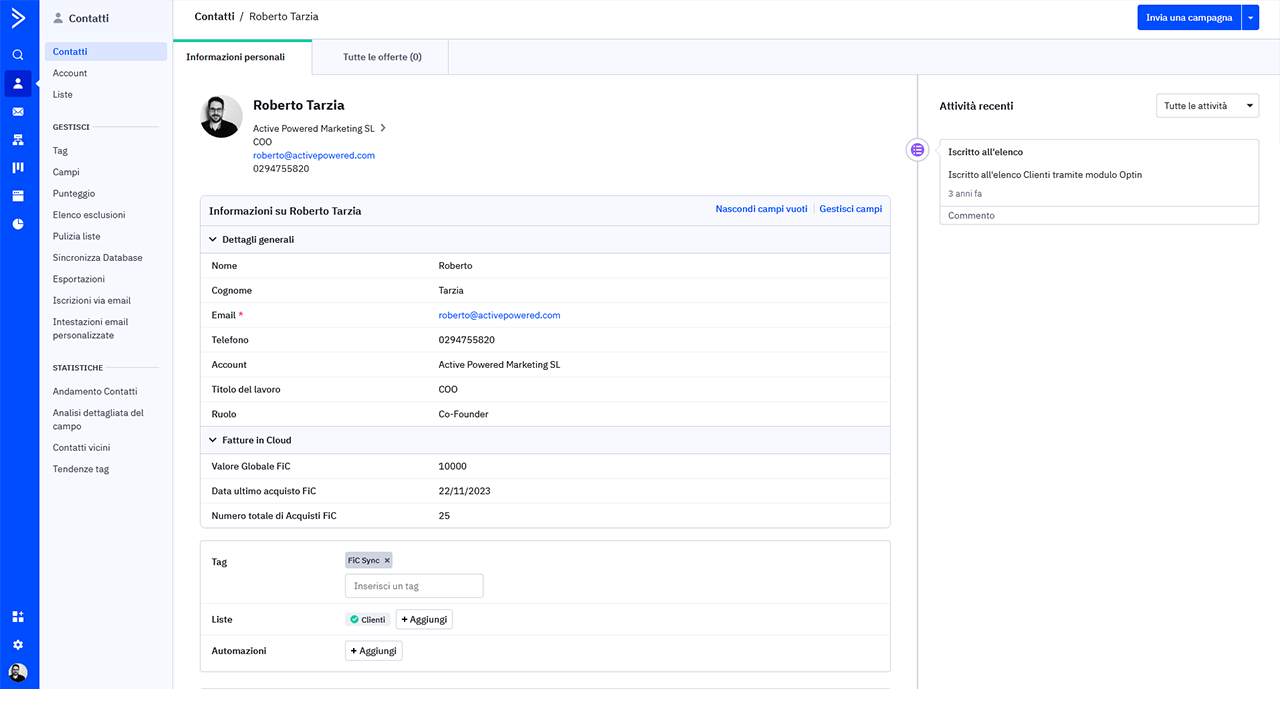Open Intestazioni email personalizzate
This screenshot has height=720, width=1280.
91,328
